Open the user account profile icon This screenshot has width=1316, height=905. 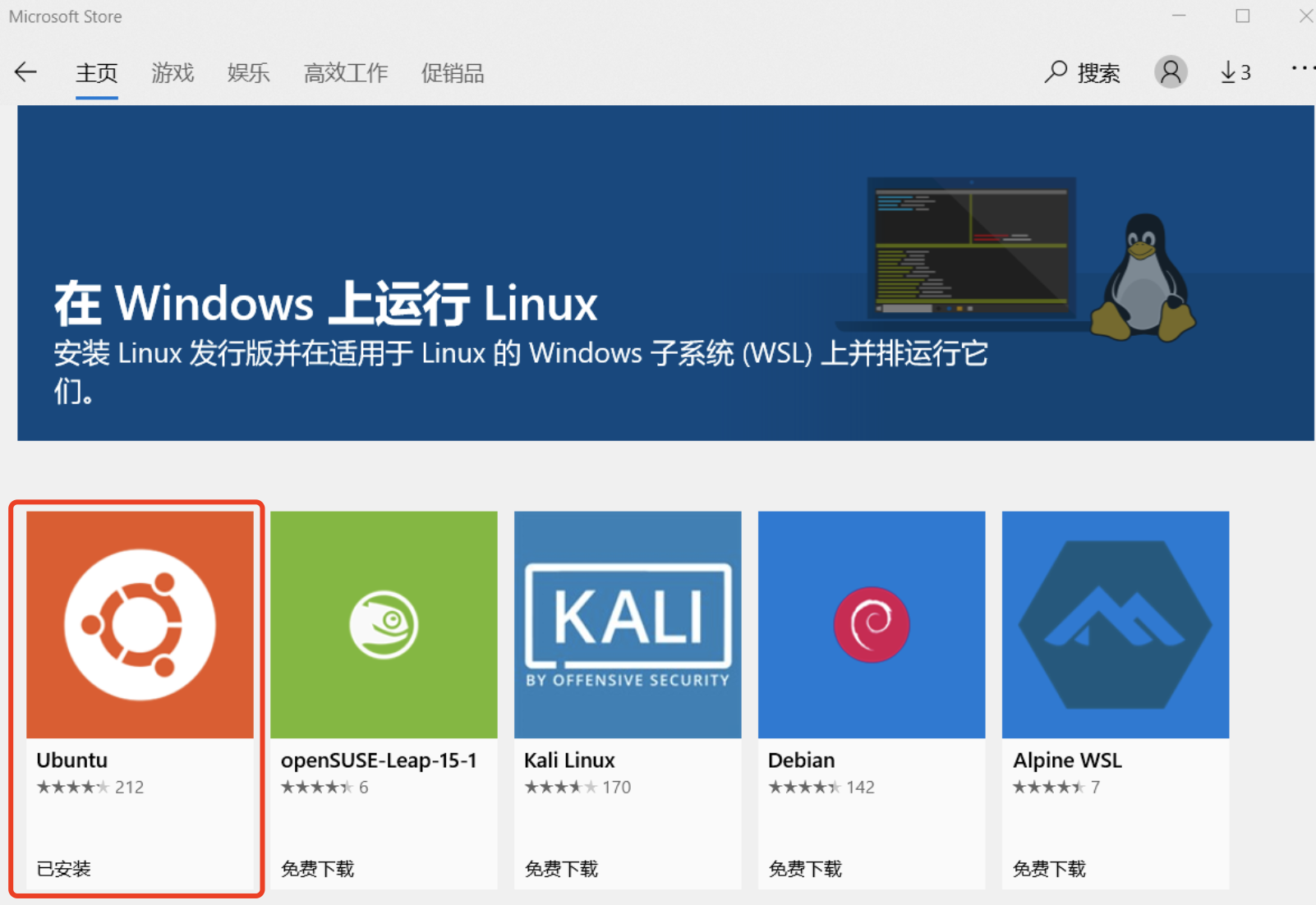pyautogui.click(x=1171, y=72)
